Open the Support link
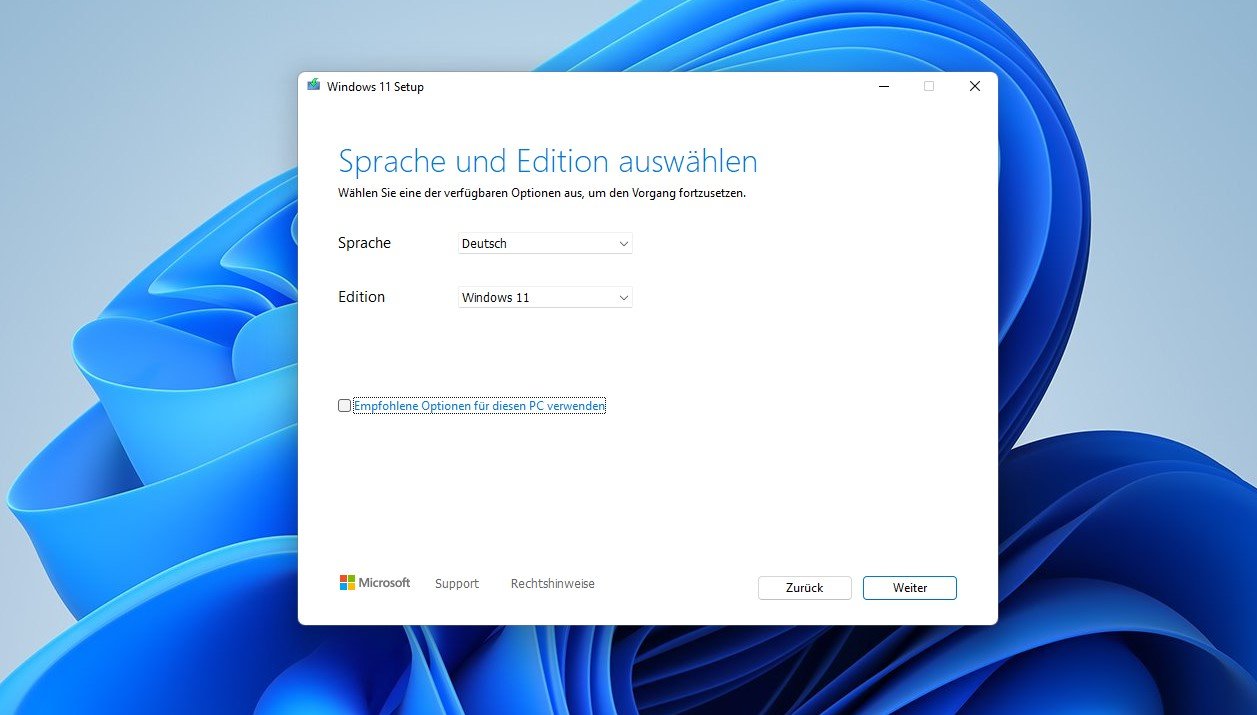The height and width of the screenshot is (715, 1257). [456, 583]
